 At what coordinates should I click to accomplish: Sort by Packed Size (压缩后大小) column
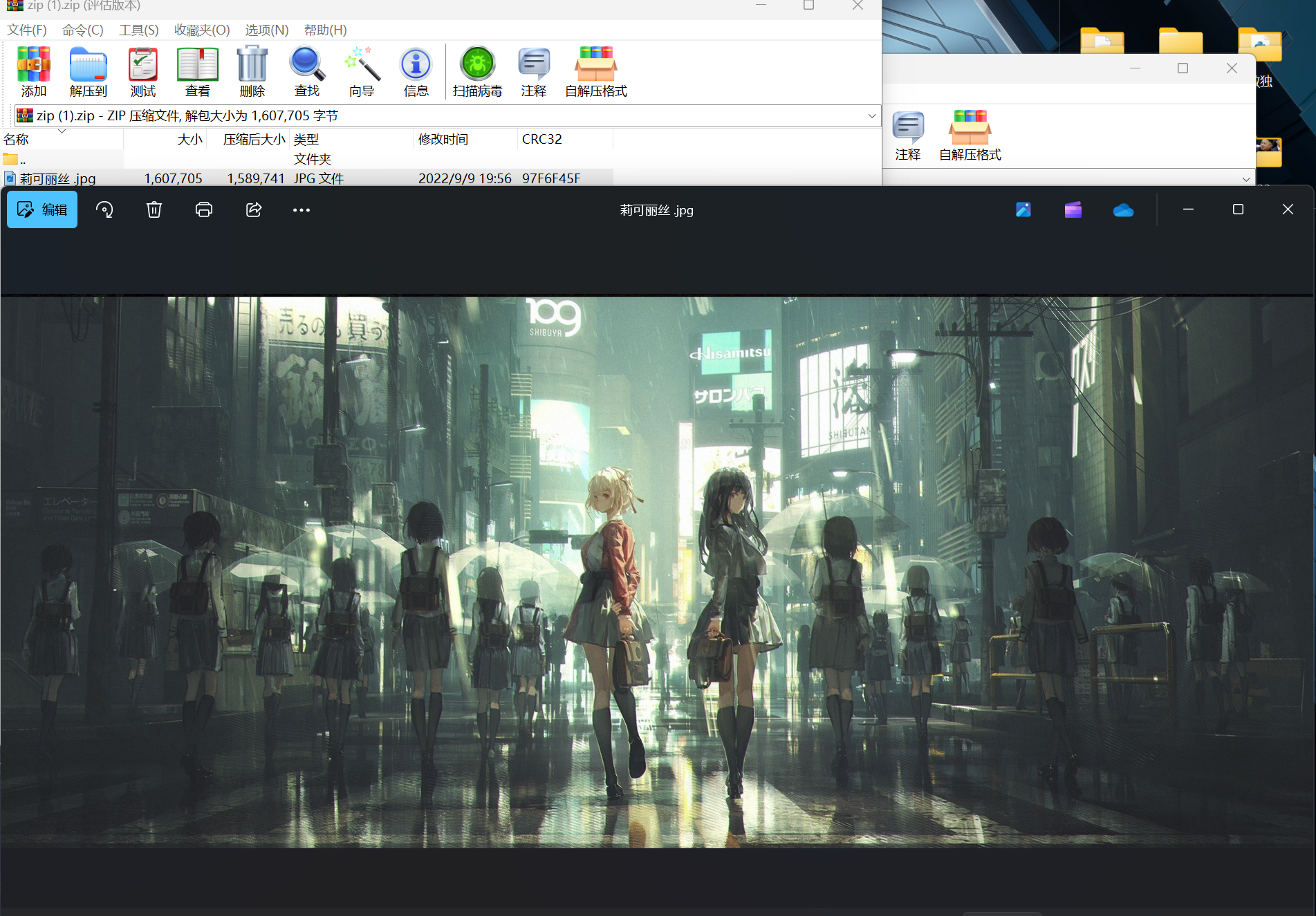pos(248,139)
